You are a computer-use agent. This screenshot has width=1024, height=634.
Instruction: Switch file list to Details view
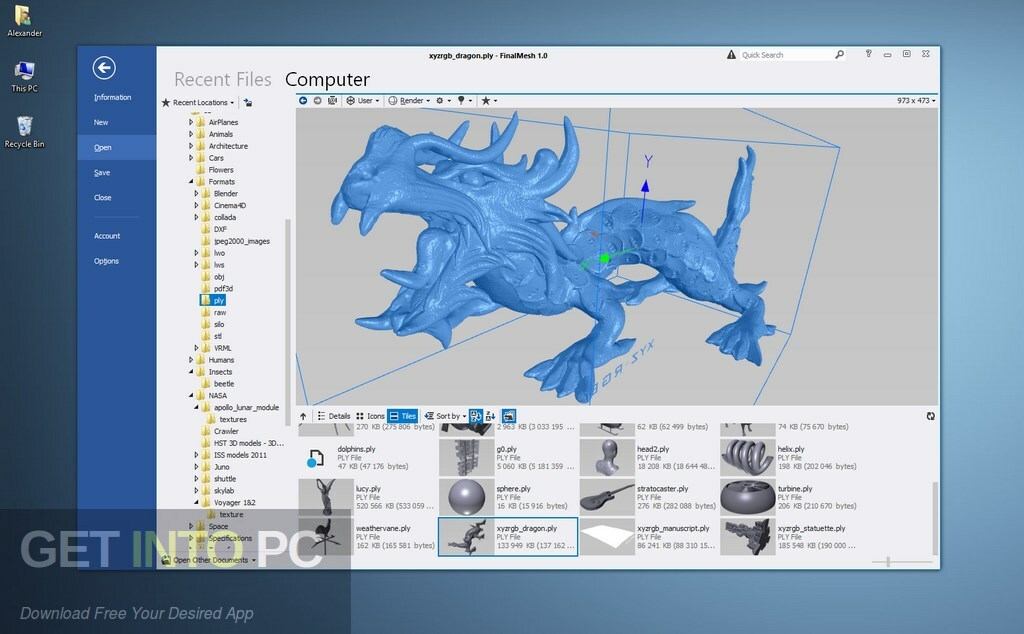coord(334,416)
